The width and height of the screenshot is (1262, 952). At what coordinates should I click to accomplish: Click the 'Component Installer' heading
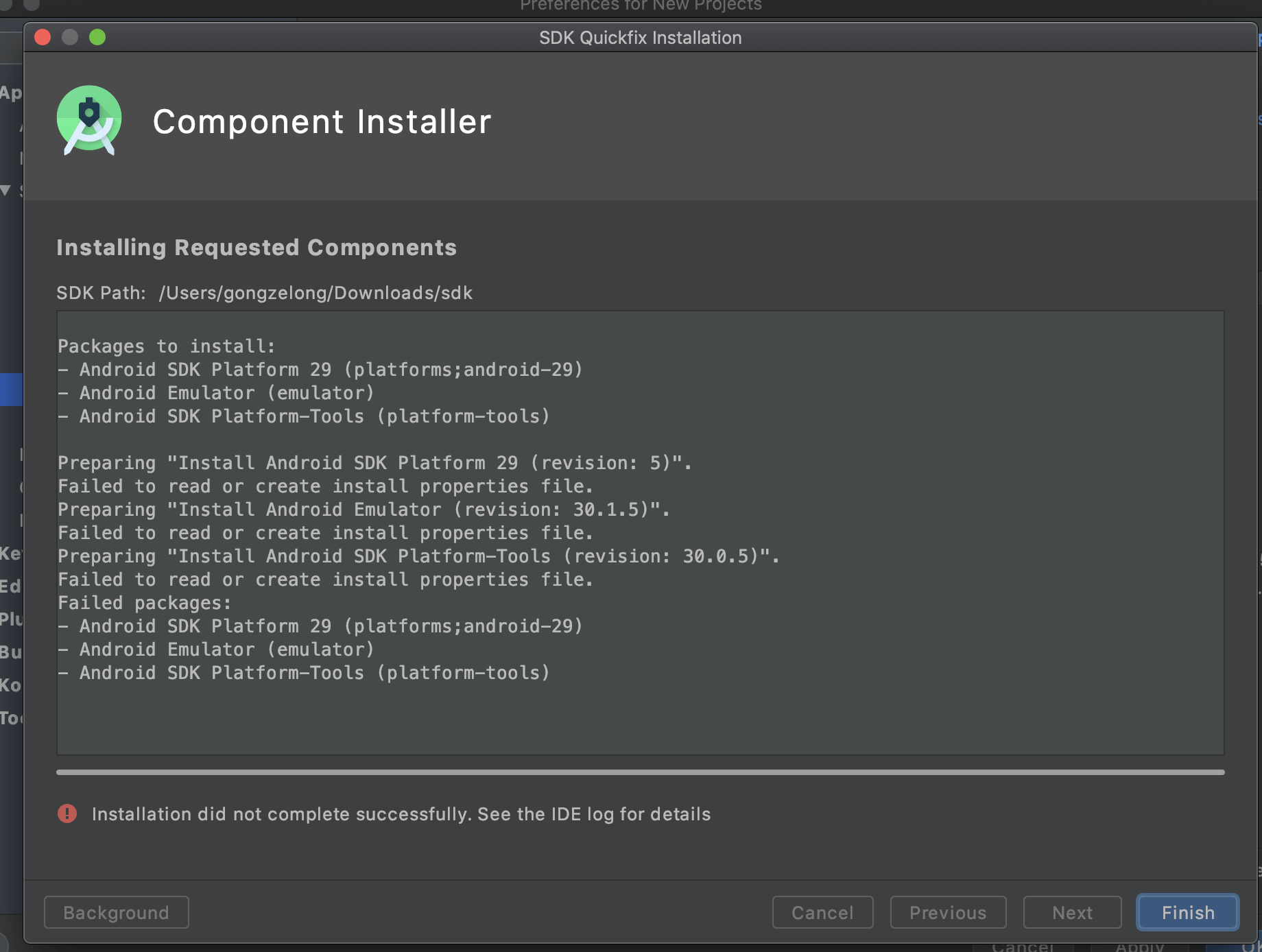point(322,122)
